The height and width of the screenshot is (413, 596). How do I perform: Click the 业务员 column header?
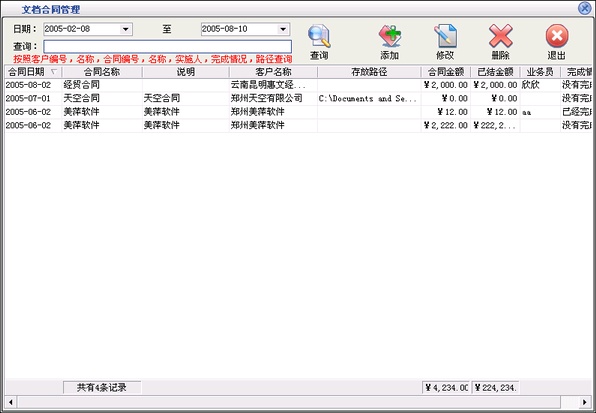click(540, 72)
